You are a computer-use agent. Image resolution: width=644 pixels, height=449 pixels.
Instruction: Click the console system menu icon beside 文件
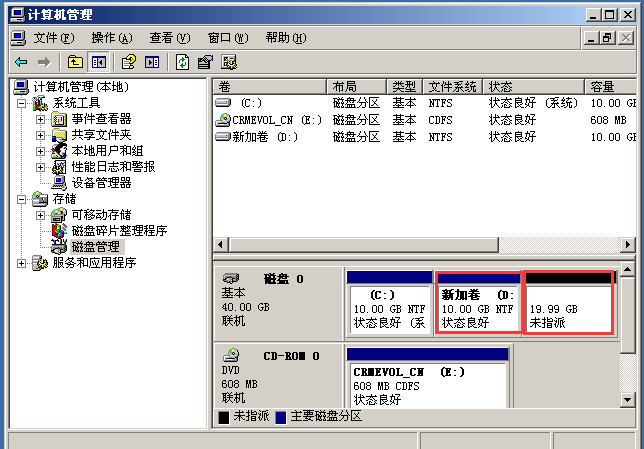[x=18, y=38]
